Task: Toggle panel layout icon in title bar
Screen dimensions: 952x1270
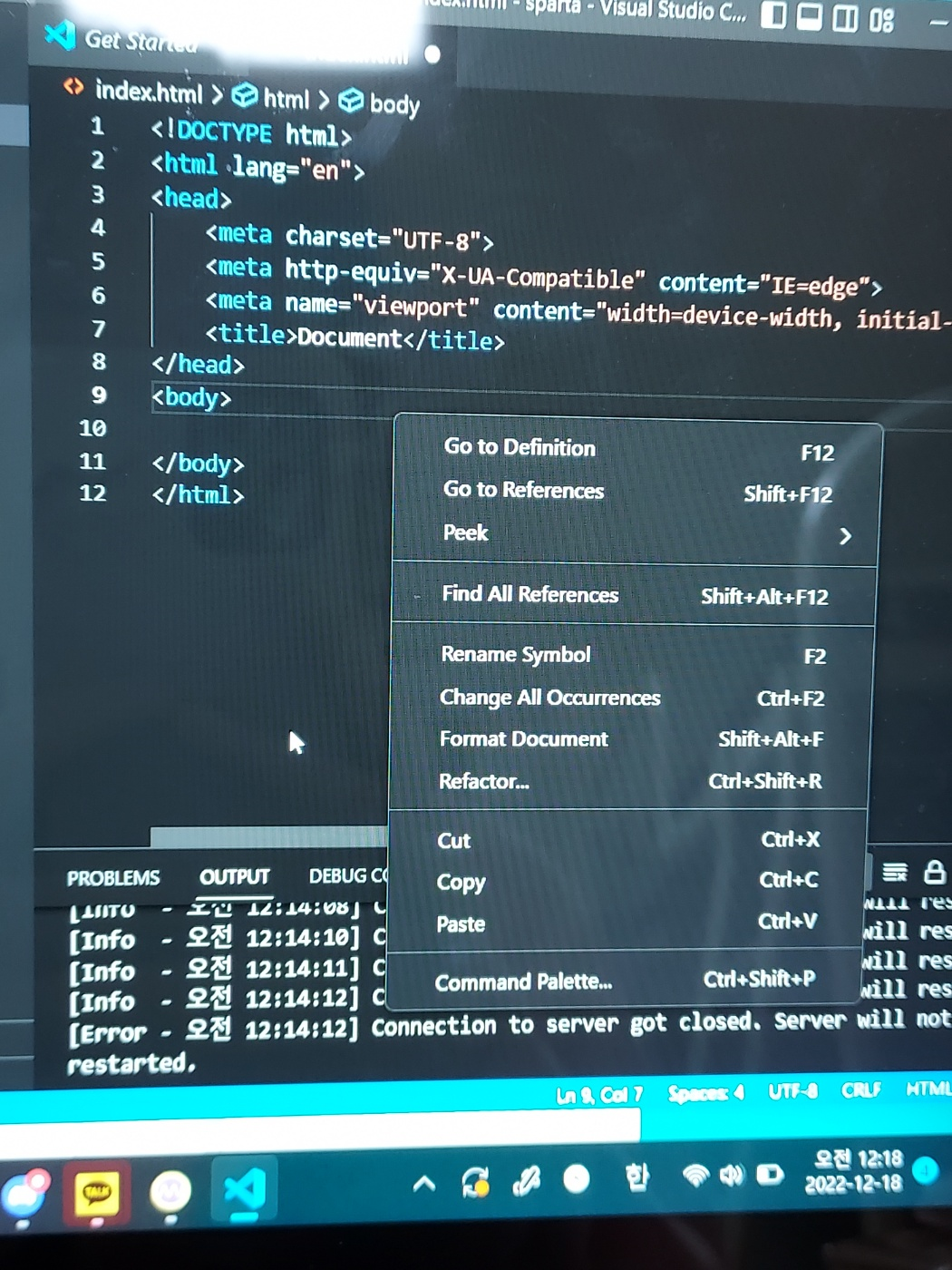Action: (809, 16)
